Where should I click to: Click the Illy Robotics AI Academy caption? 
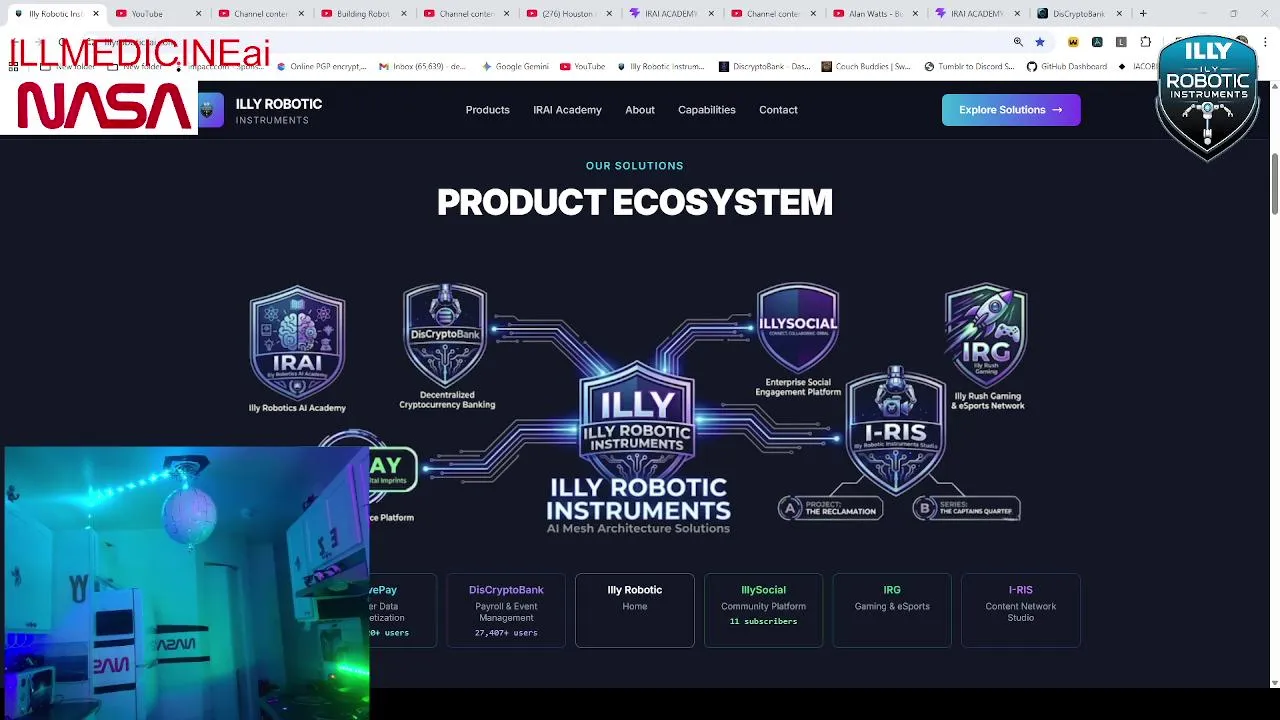pos(297,408)
